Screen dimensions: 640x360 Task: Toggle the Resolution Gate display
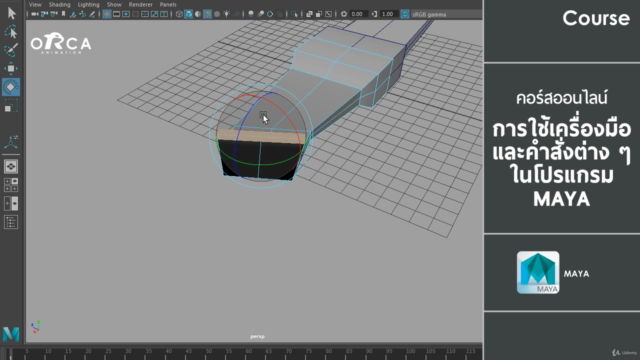point(126,14)
